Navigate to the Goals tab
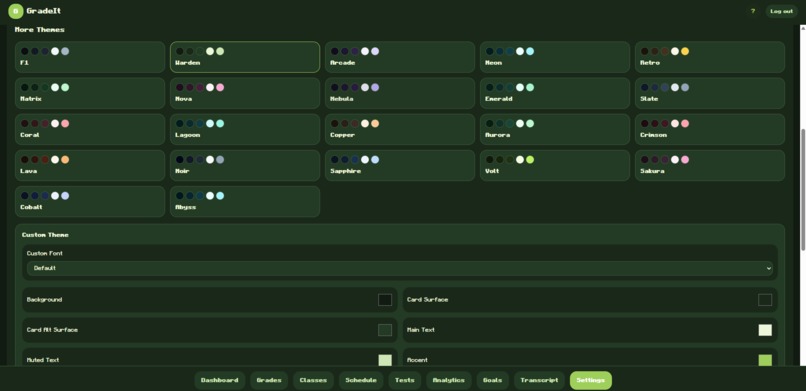 [492, 380]
